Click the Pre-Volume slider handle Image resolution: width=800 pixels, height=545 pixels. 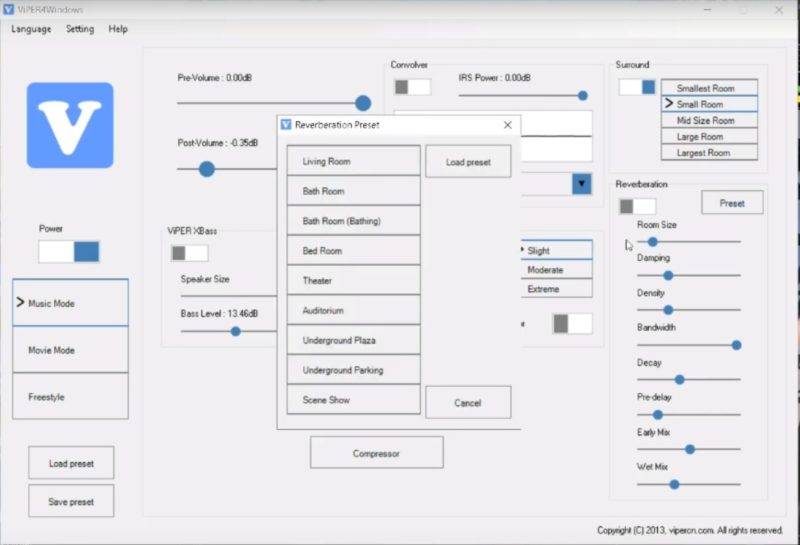click(363, 103)
